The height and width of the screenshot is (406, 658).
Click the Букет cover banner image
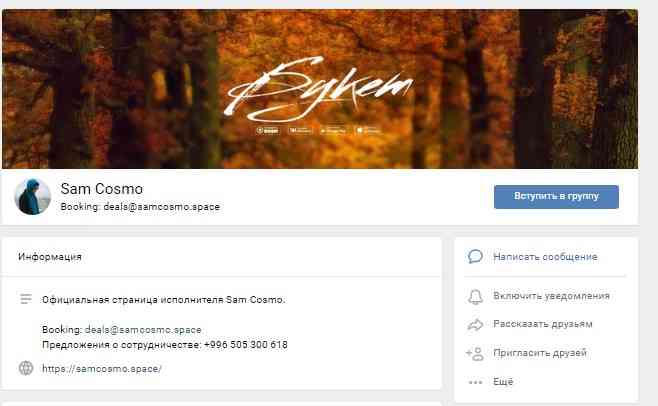320,89
